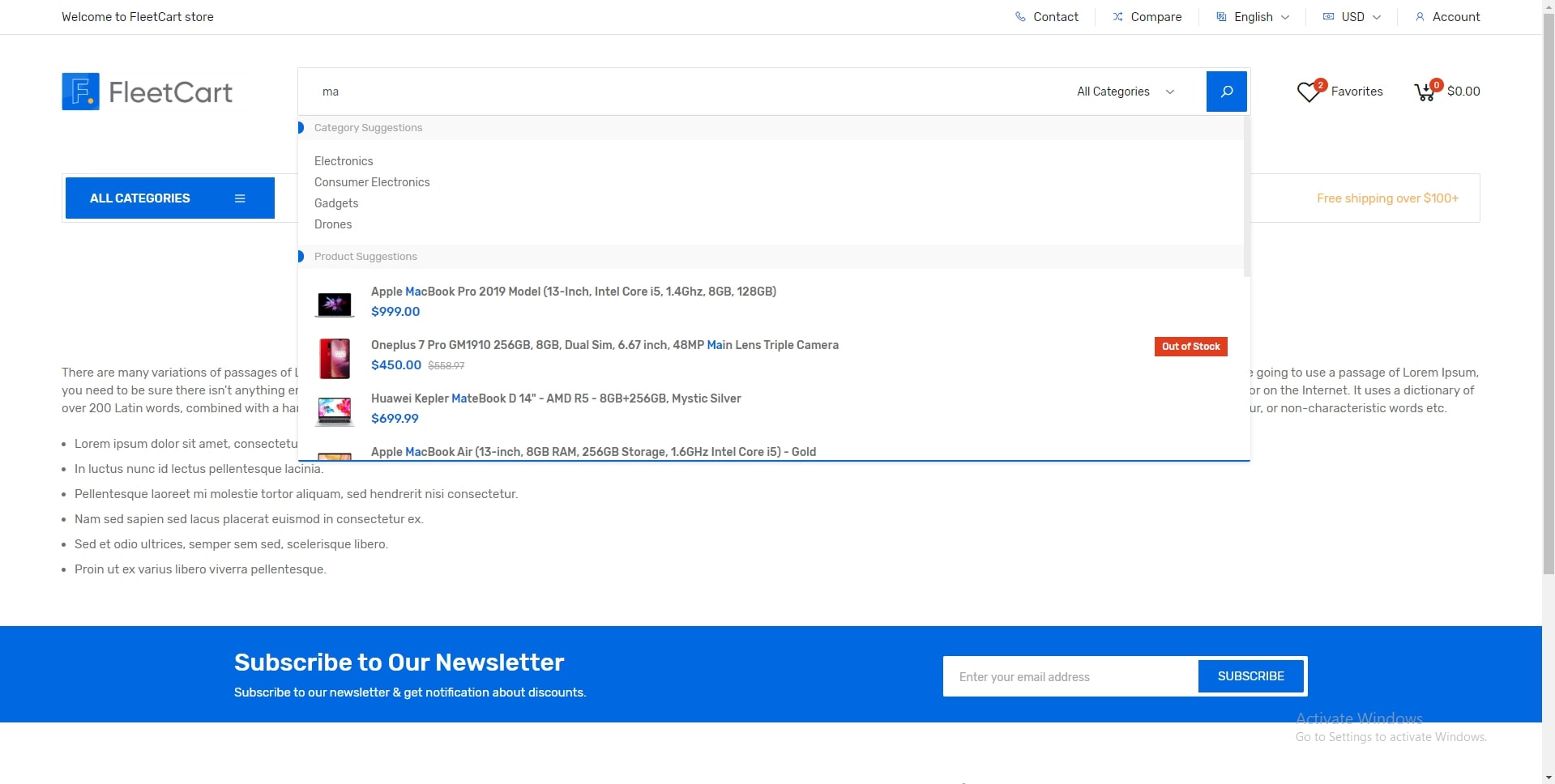Open the Favorites heart icon
This screenshot has width=1555, height=784.
pos(1309,92)
